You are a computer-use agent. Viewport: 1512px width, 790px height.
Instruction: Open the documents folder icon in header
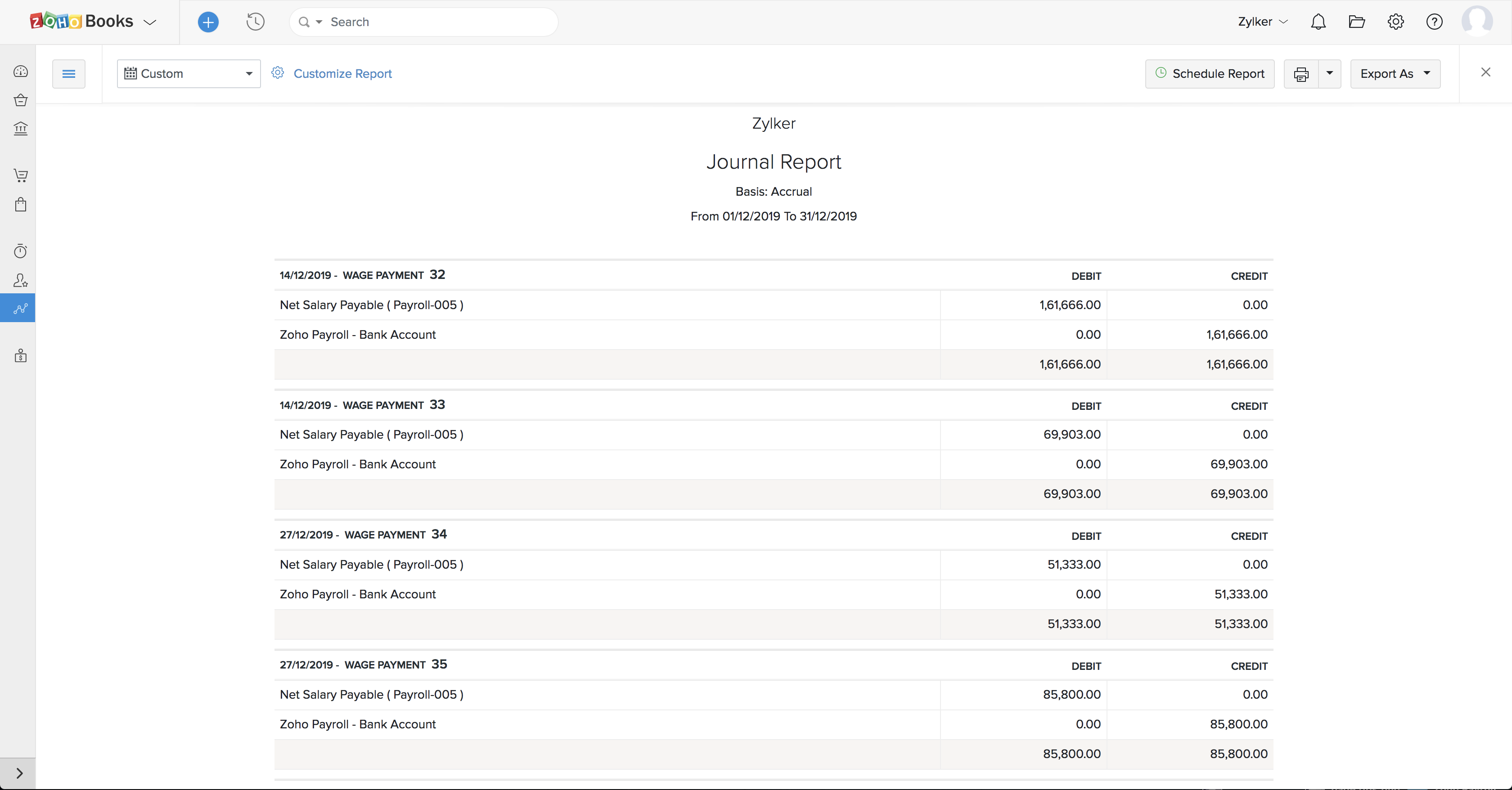click(1356, 22)
